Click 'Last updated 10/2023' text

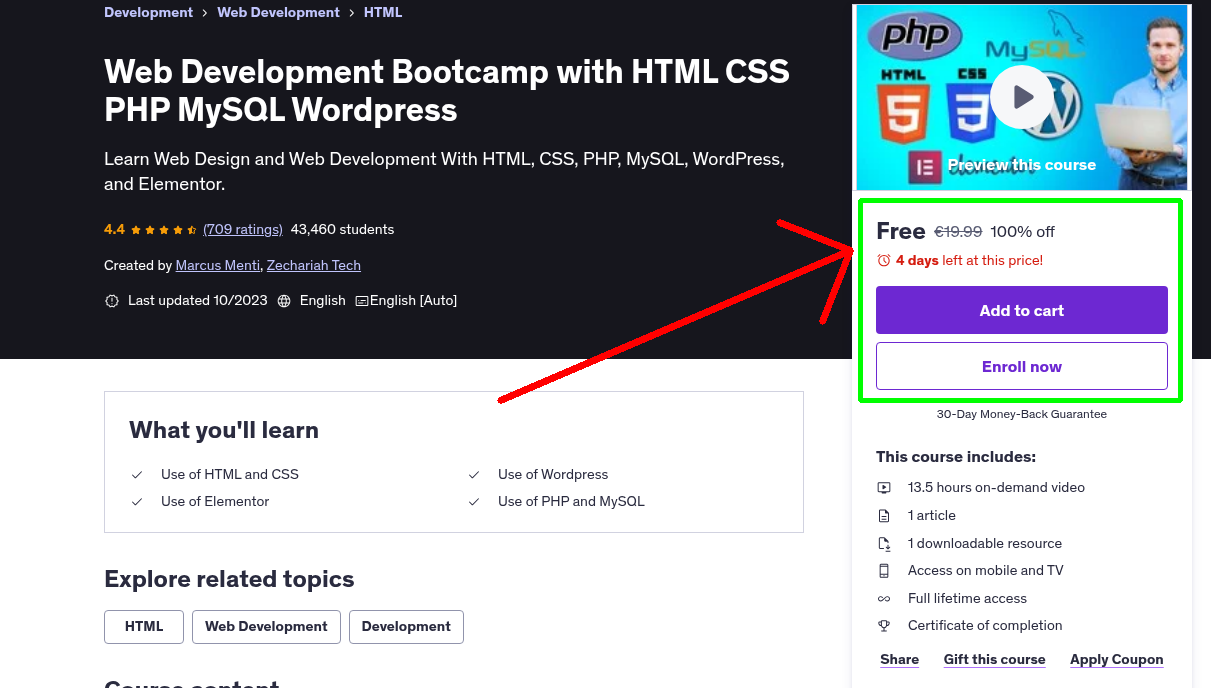click(198, 301)
